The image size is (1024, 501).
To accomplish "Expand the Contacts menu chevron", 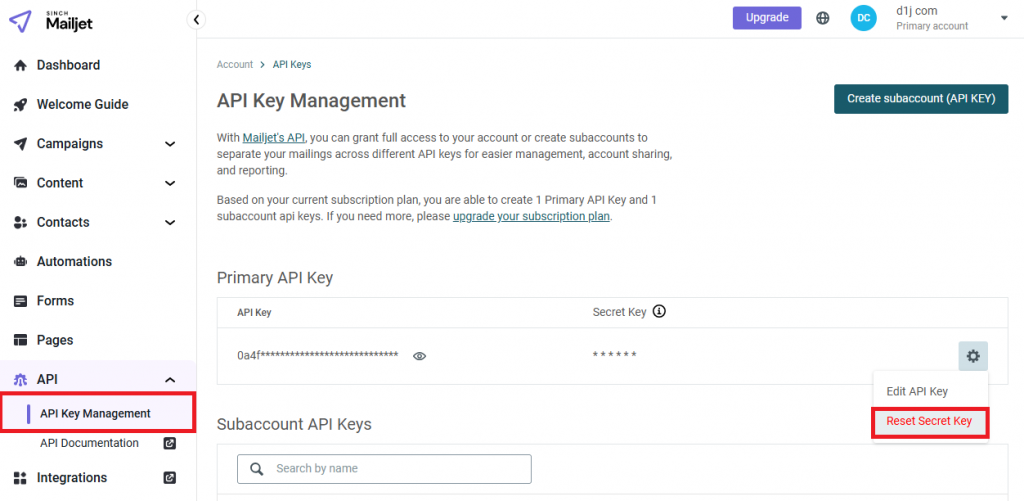I will coord(170,222).
